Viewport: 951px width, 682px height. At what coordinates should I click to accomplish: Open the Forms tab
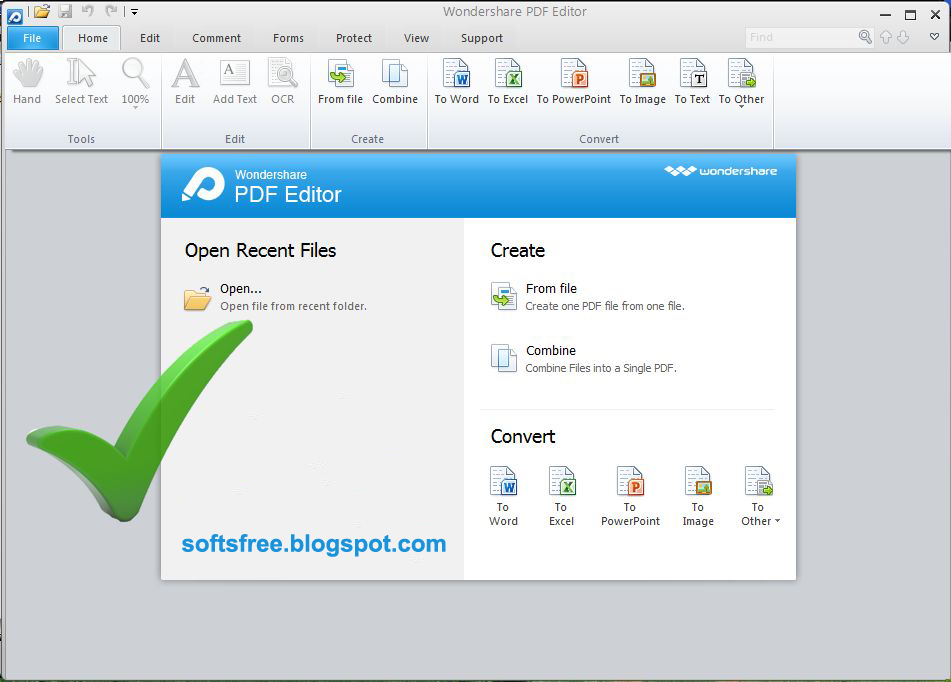tap(288, 38)
